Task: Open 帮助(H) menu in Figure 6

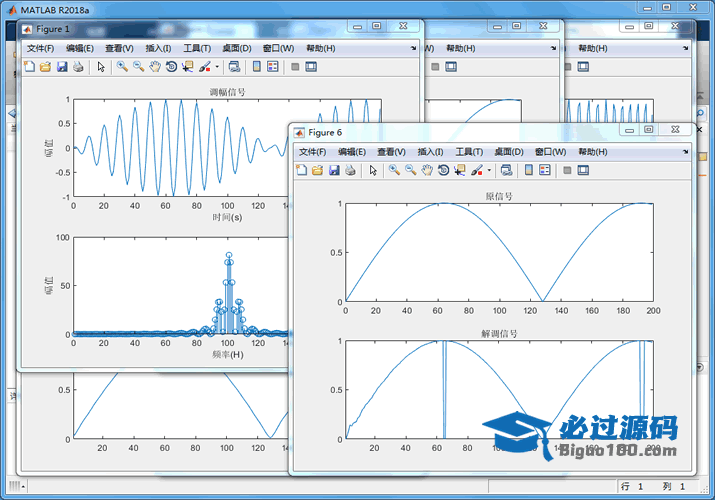Action: (593, 152)
